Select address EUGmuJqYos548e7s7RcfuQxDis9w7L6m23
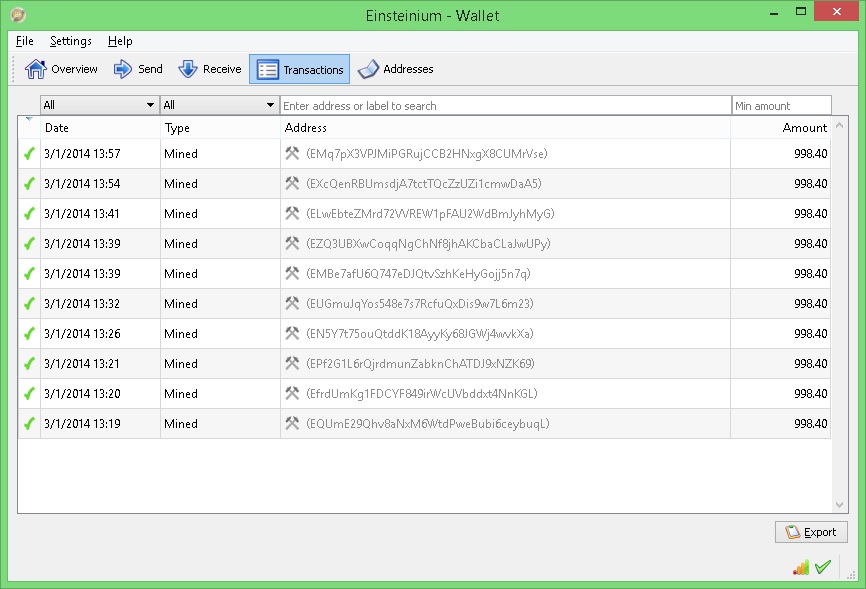This screenshot has height=589, width=866. pos(420,303)
